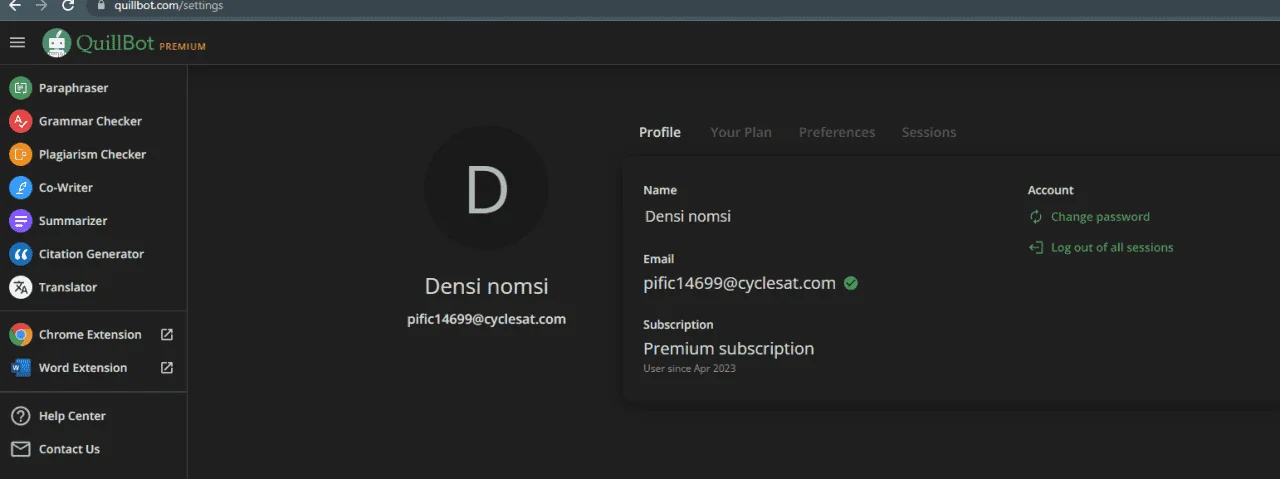
Task: Select the Grammar Checker icon
Action: (x=20, y=121)
